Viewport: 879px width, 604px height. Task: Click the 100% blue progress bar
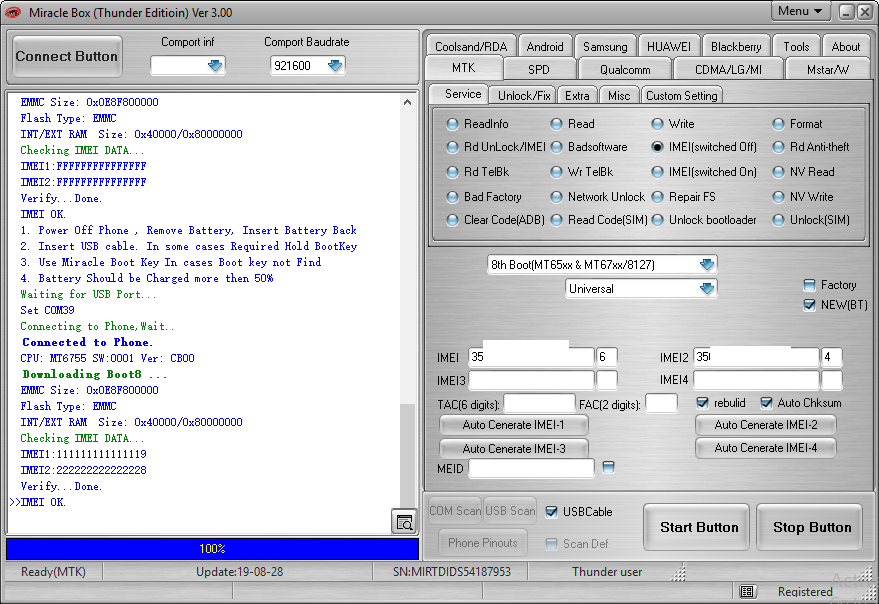(212, 548)
